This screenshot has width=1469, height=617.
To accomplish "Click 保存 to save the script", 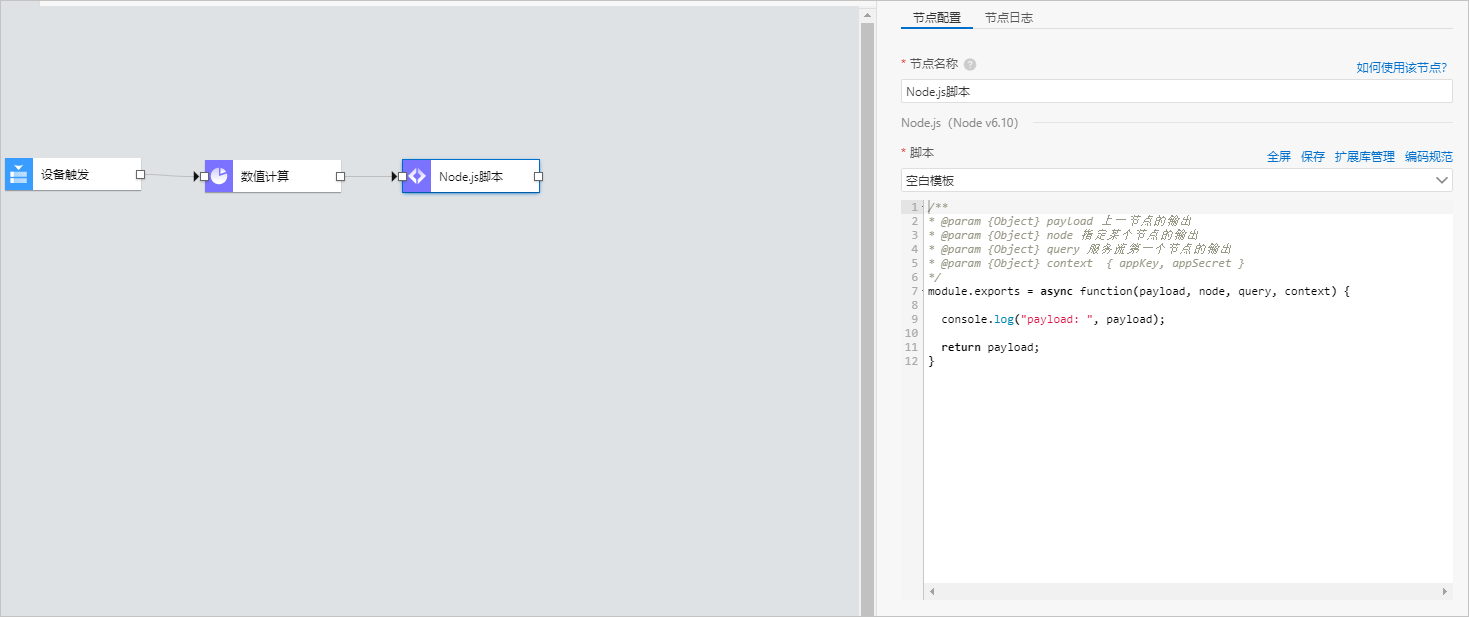I will click(1313, 156).
